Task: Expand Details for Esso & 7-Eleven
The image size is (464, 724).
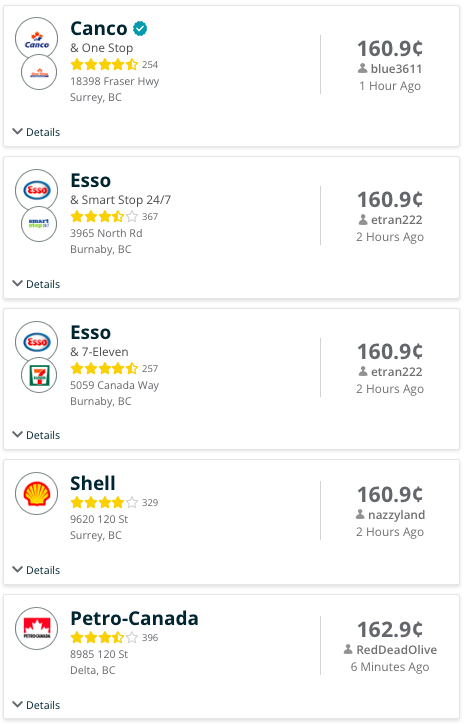Action: click(x=36, y=435)
